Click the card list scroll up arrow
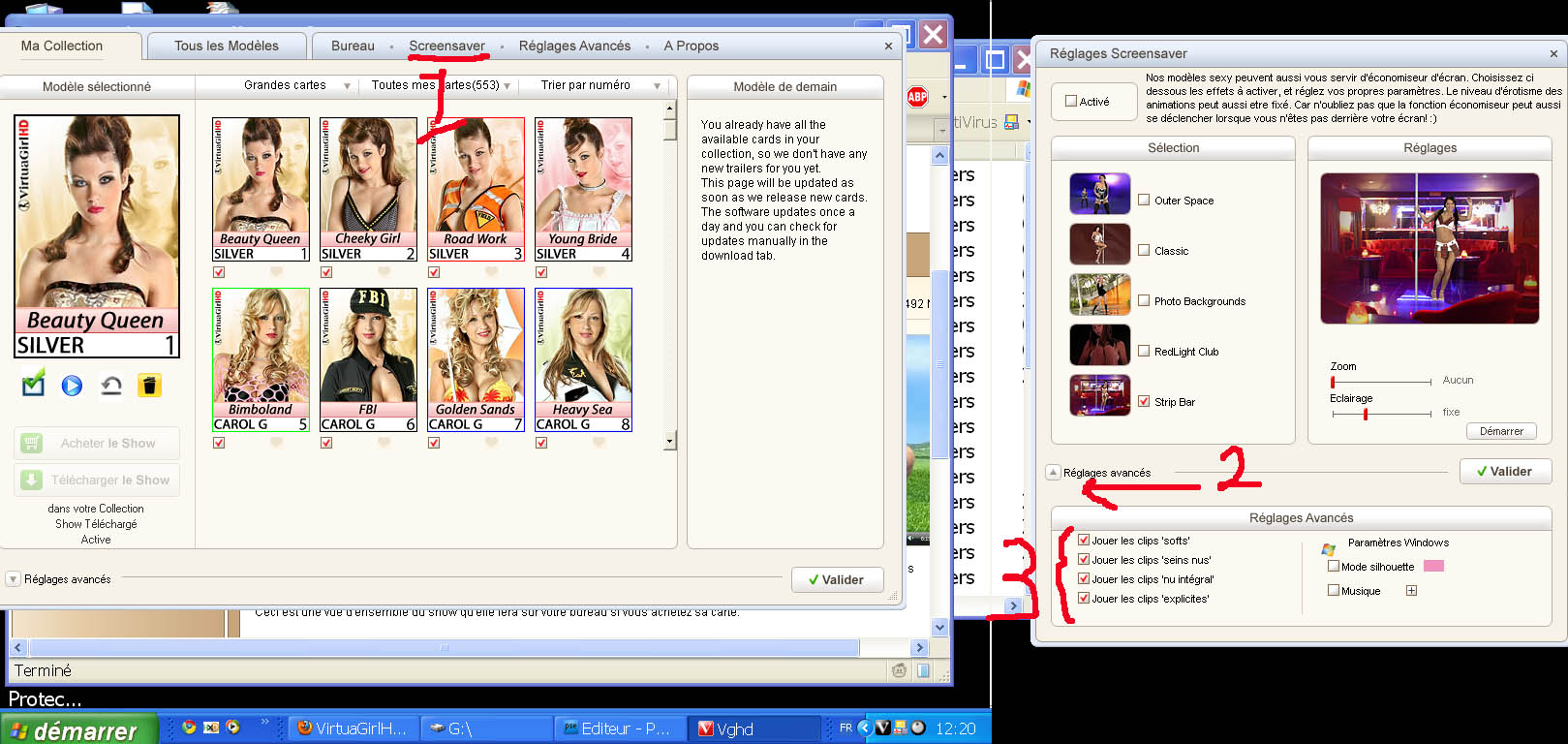 point(669,109)
